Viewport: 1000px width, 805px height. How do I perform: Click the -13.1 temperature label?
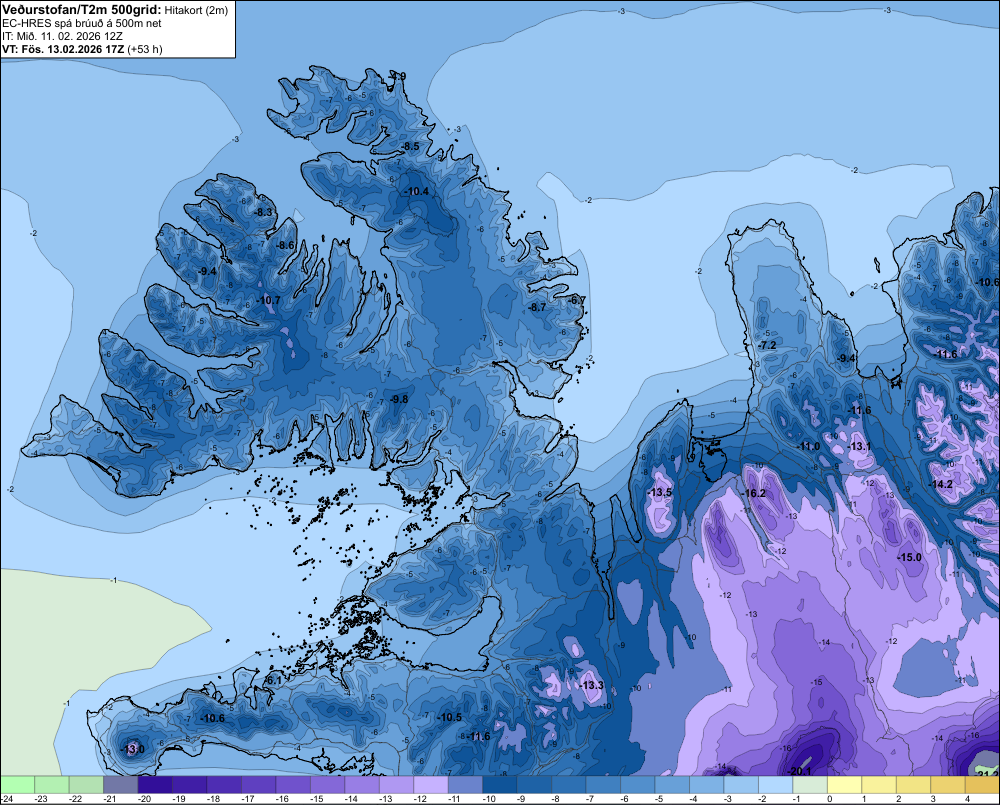tap(860, 447)
